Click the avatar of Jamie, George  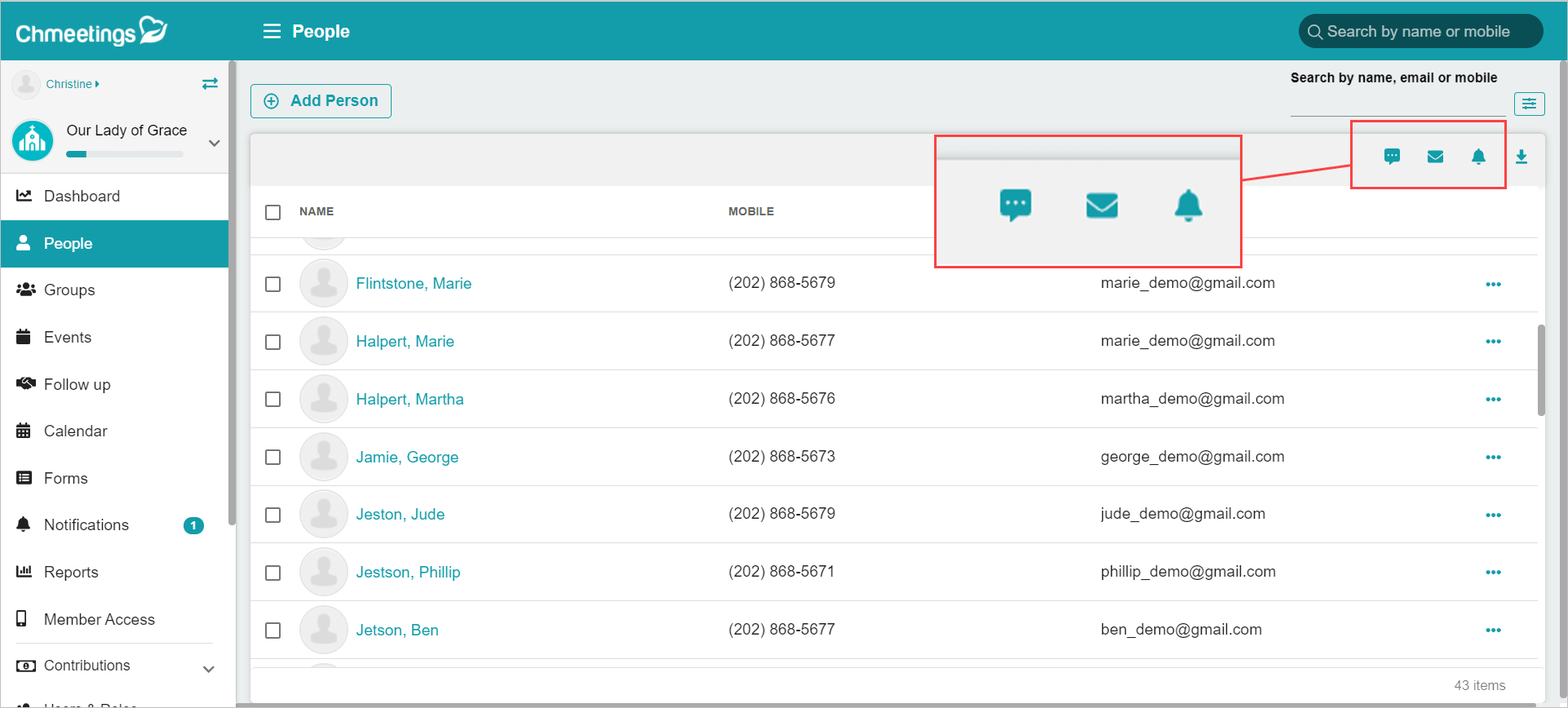pyautogui.click(x=324, y=457)
